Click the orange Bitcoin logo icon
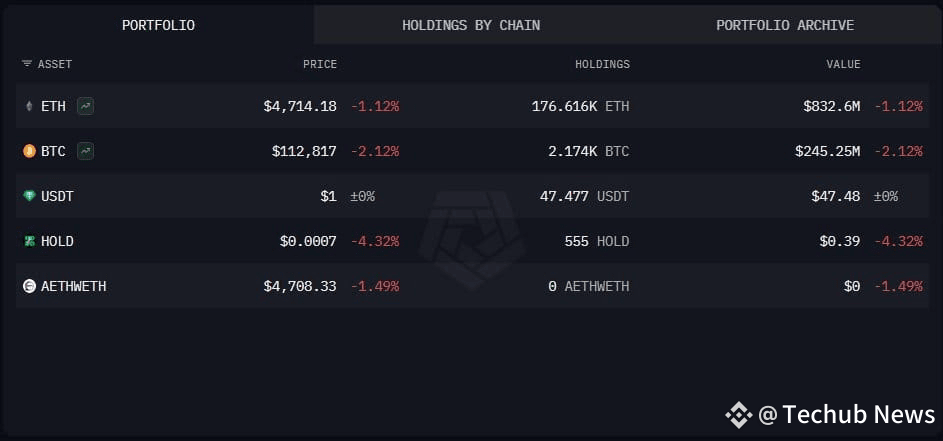The height and width of the screenshot is (441, 943). pos(29,152)
